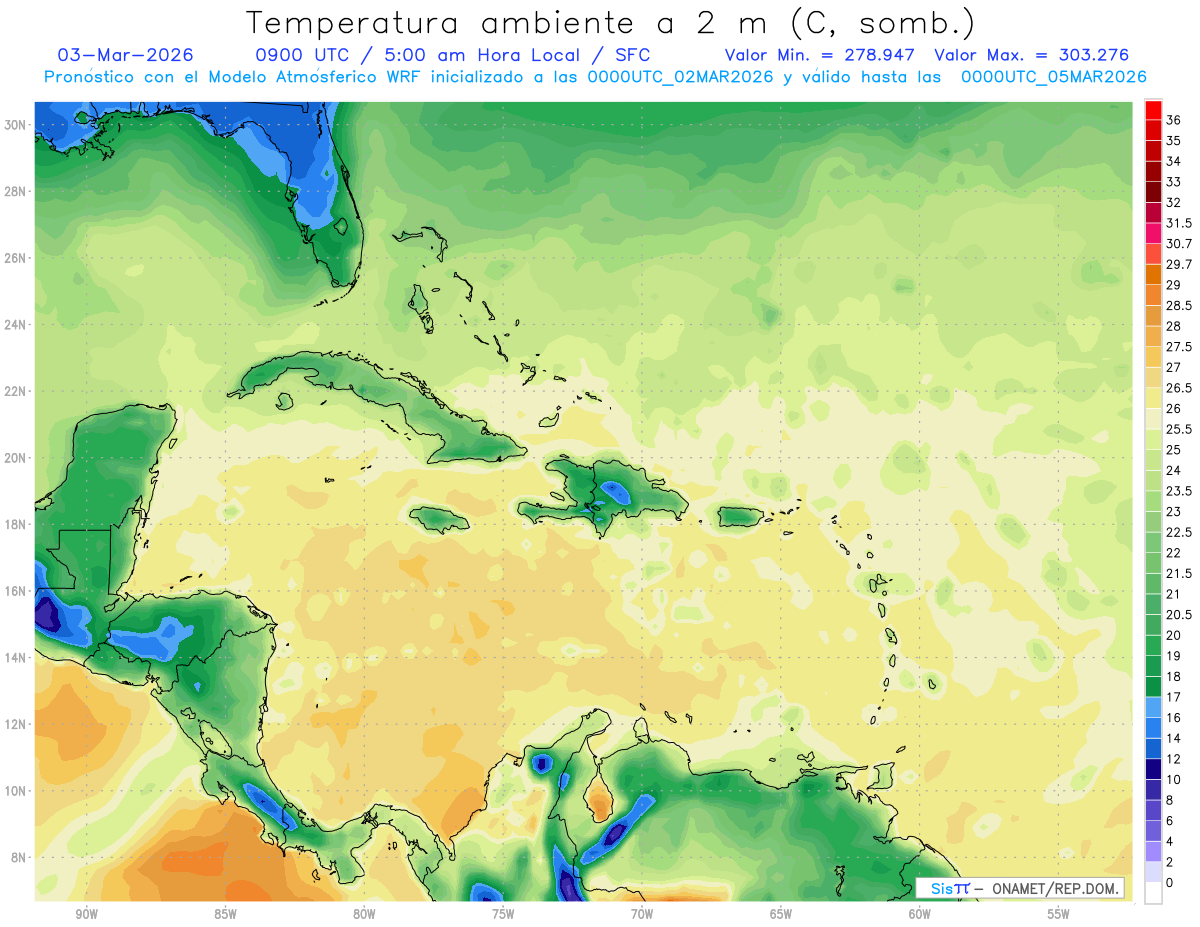
Task: Click the valid-until time '0000UTC_05MAR2026'
Action: pos(1053,77)
